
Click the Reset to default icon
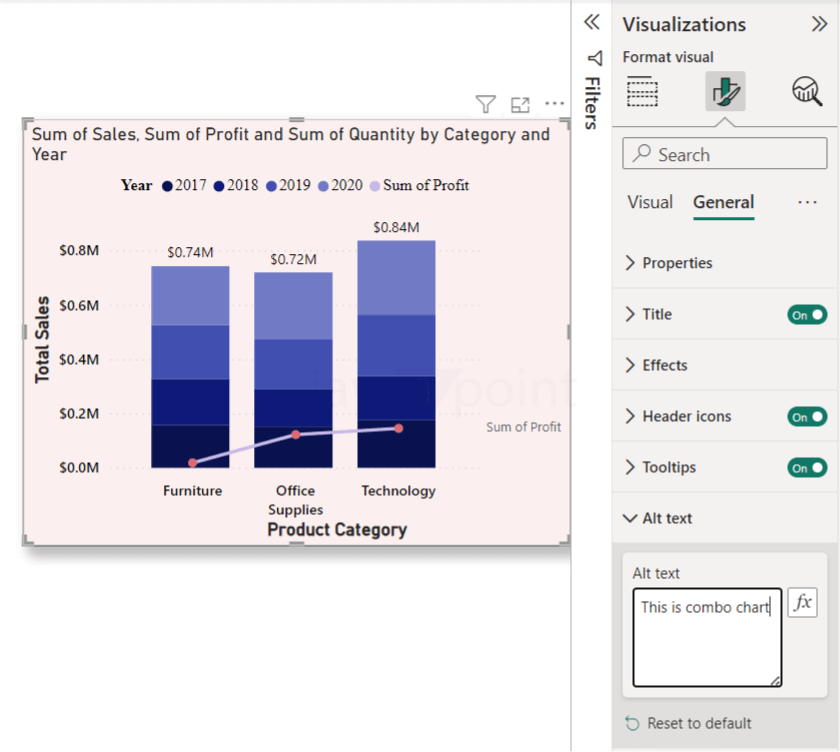pyautogui.click(x=632, y=724)
